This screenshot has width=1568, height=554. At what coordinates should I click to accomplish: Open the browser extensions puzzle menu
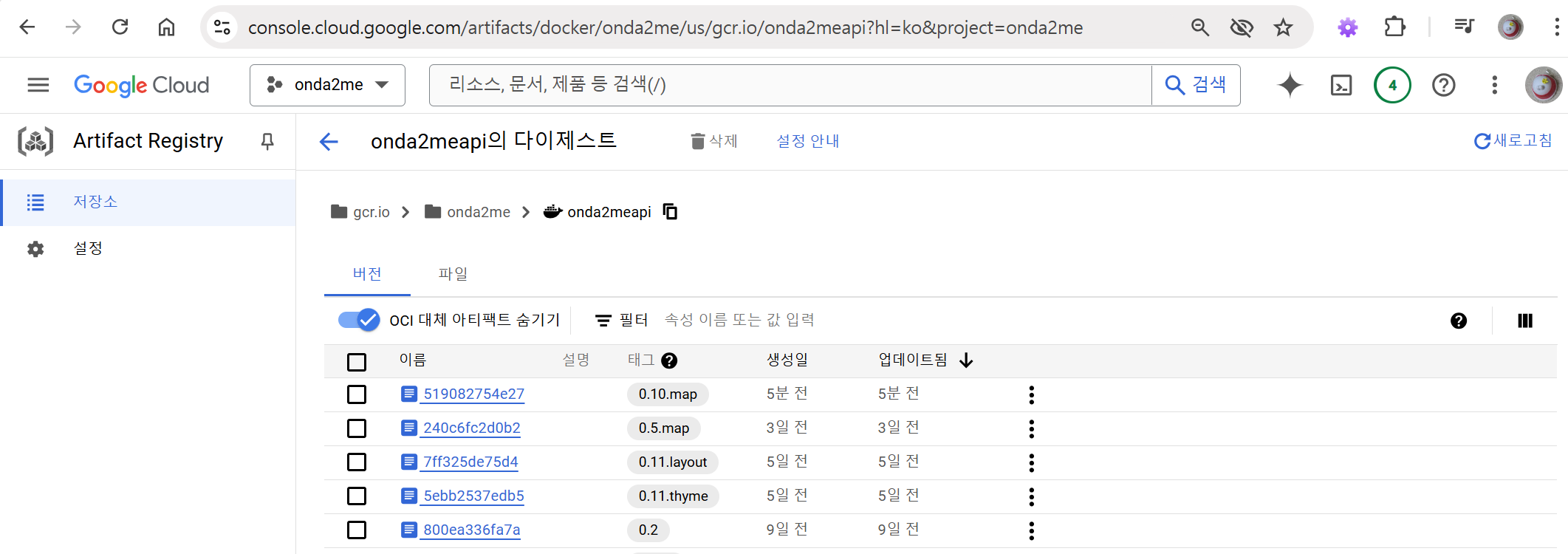1394,27
